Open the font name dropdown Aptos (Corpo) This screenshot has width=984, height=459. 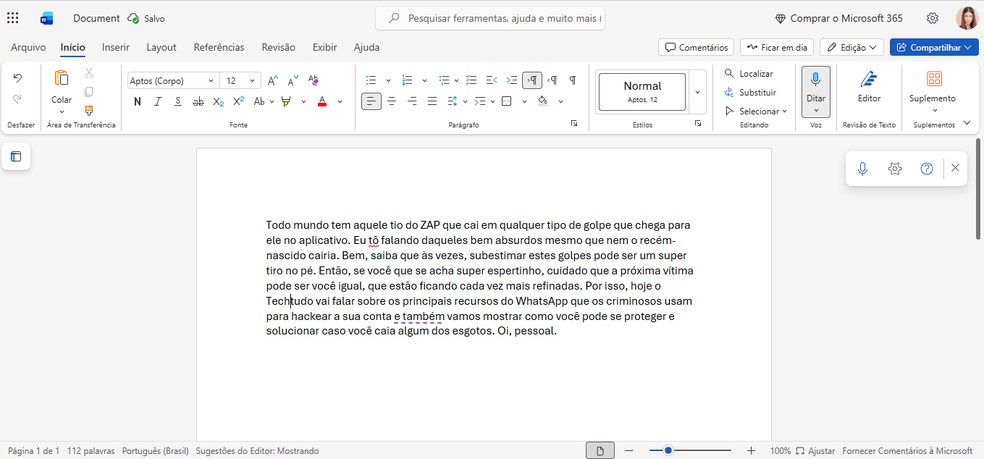(x=171, y=81)
